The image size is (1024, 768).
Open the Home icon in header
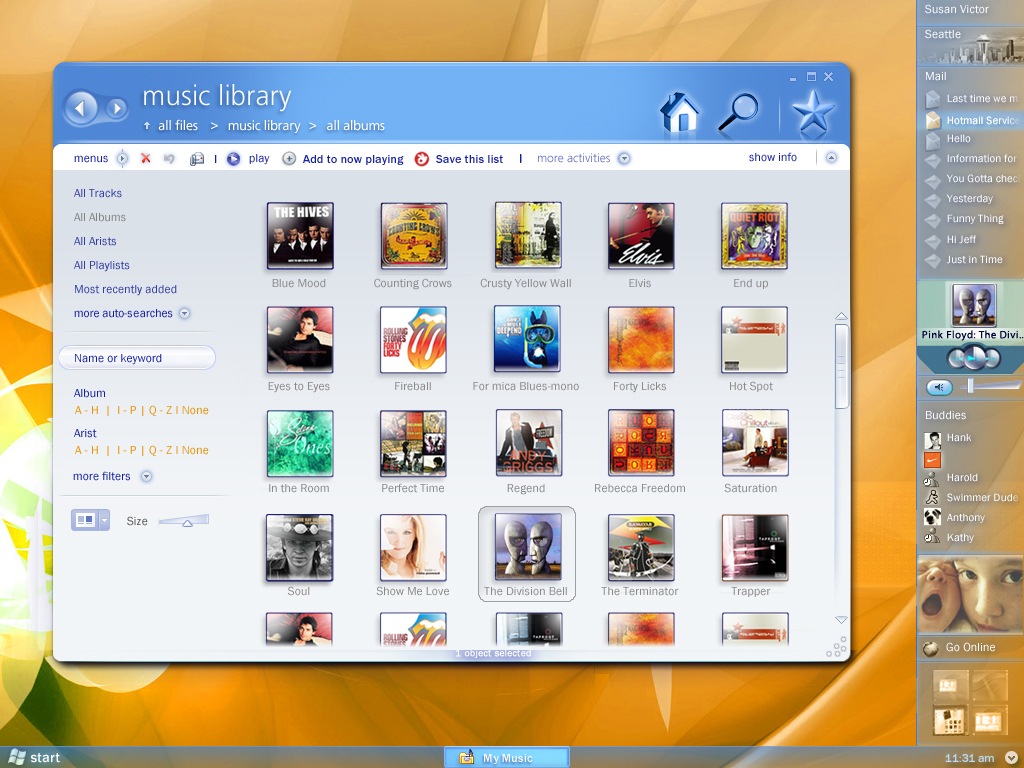coord(680,113)
